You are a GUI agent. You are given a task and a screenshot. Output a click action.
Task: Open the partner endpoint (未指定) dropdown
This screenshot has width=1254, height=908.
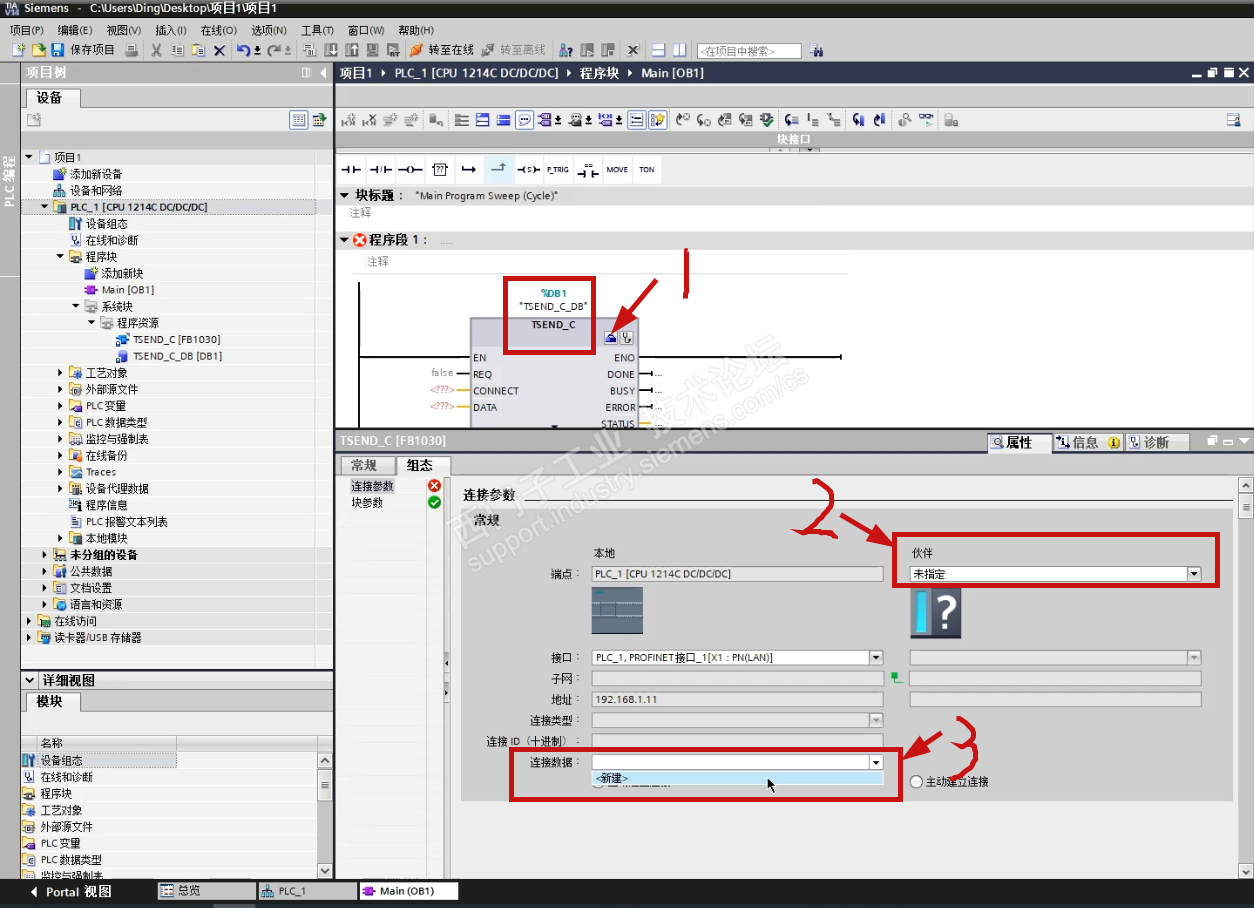[1193, 574]
